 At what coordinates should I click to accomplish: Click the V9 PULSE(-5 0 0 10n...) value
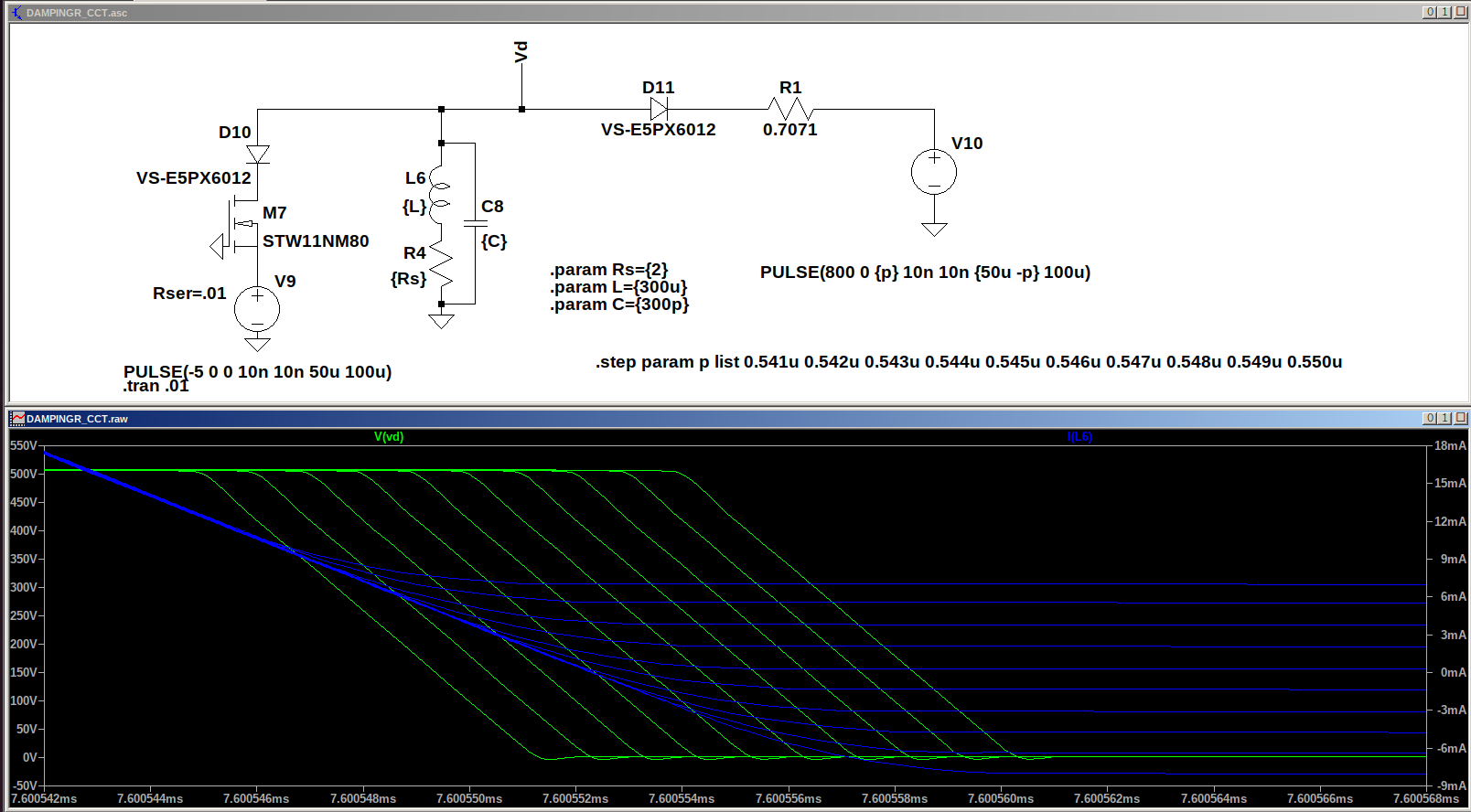(x=258, y=371)
